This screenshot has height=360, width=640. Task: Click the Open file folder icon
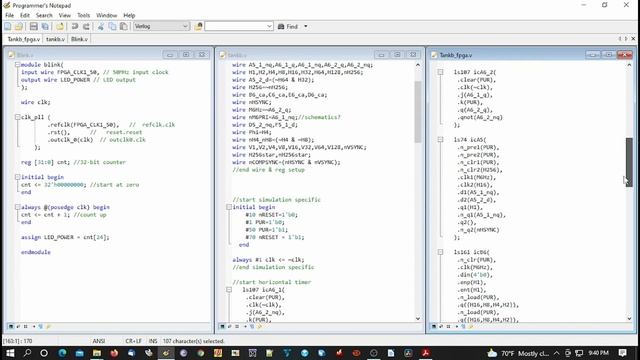click(19, 27)
